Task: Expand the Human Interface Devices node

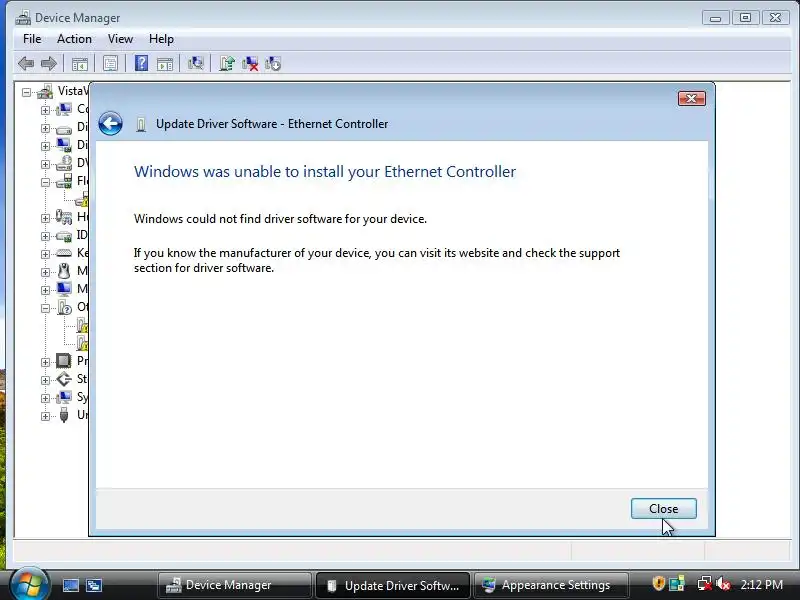Action: pos(45,218)
